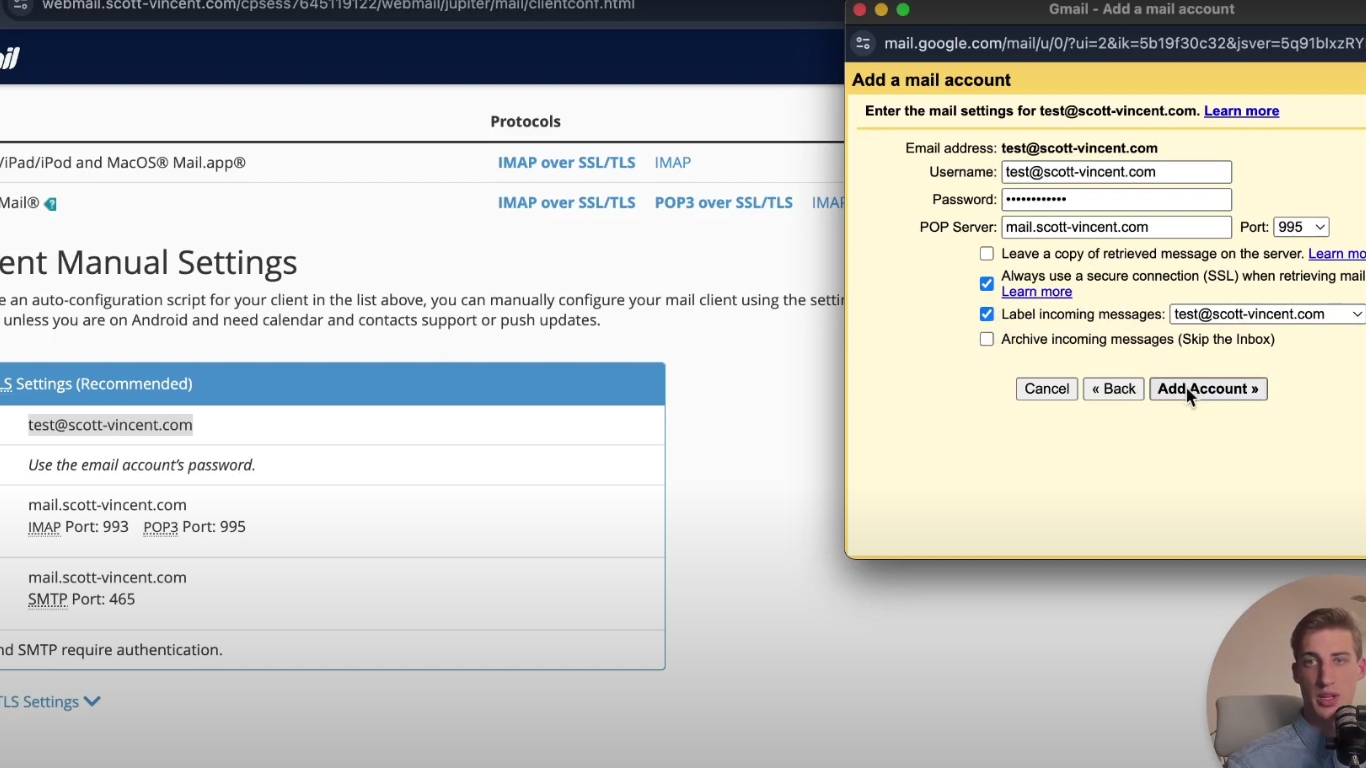Viewport: 1366px width, 768px height.
Task: Click the webmail URL in the address bar
Action: (338, 5)
